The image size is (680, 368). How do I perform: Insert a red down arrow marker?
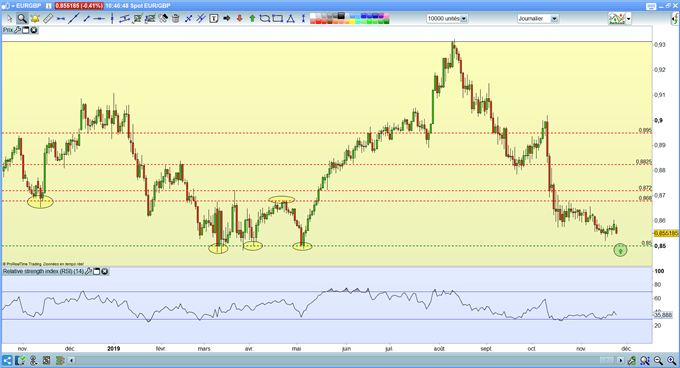(x=239, y=19)
